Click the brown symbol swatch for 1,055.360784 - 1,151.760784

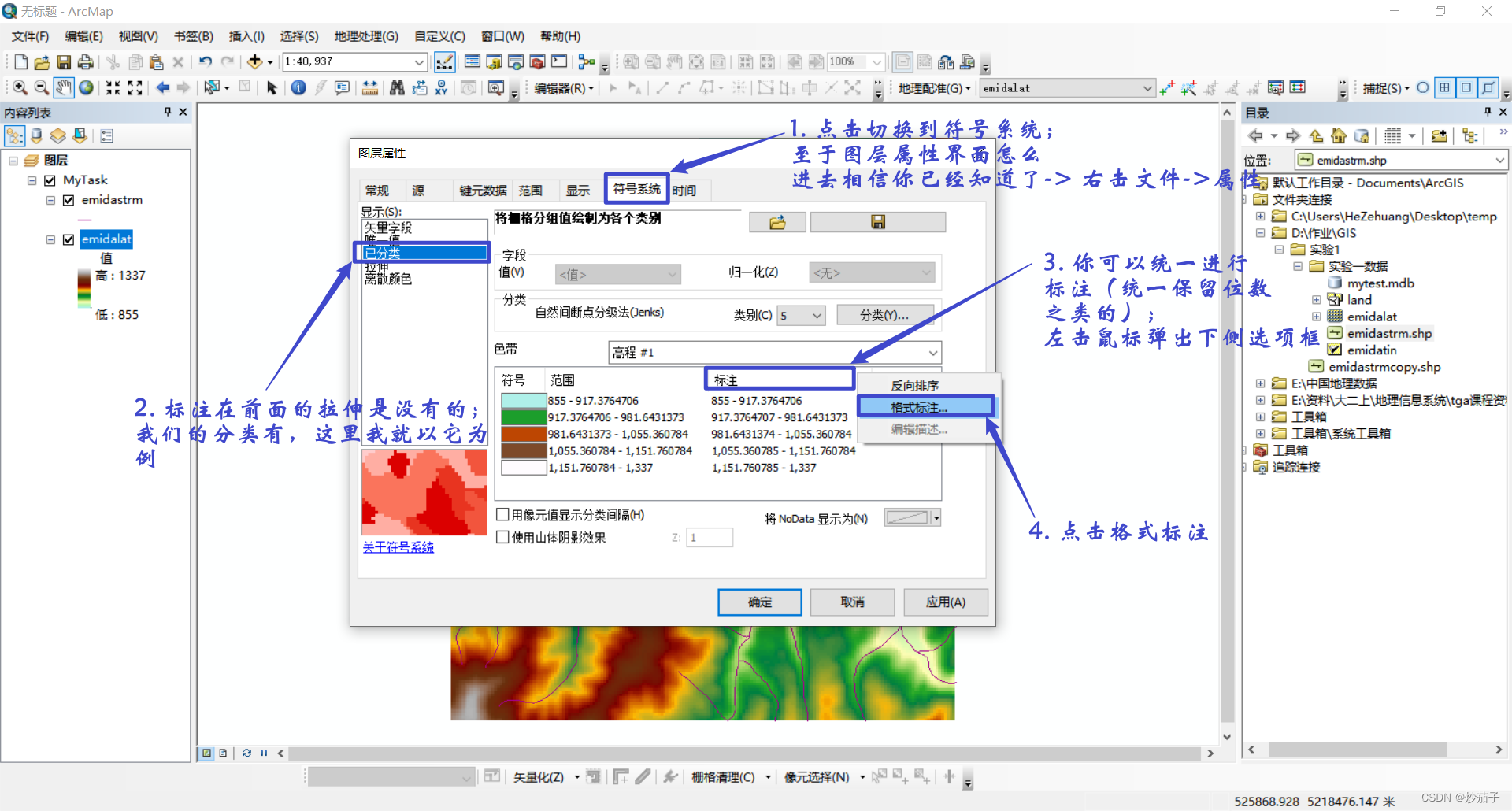tap(524, 450)
